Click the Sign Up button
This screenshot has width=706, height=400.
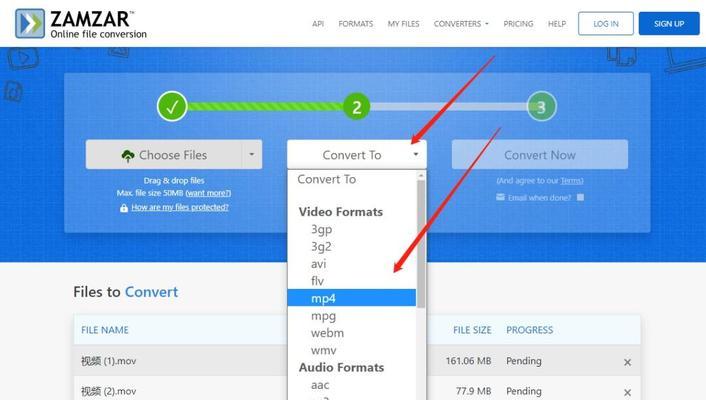click(x=669, y=23)
